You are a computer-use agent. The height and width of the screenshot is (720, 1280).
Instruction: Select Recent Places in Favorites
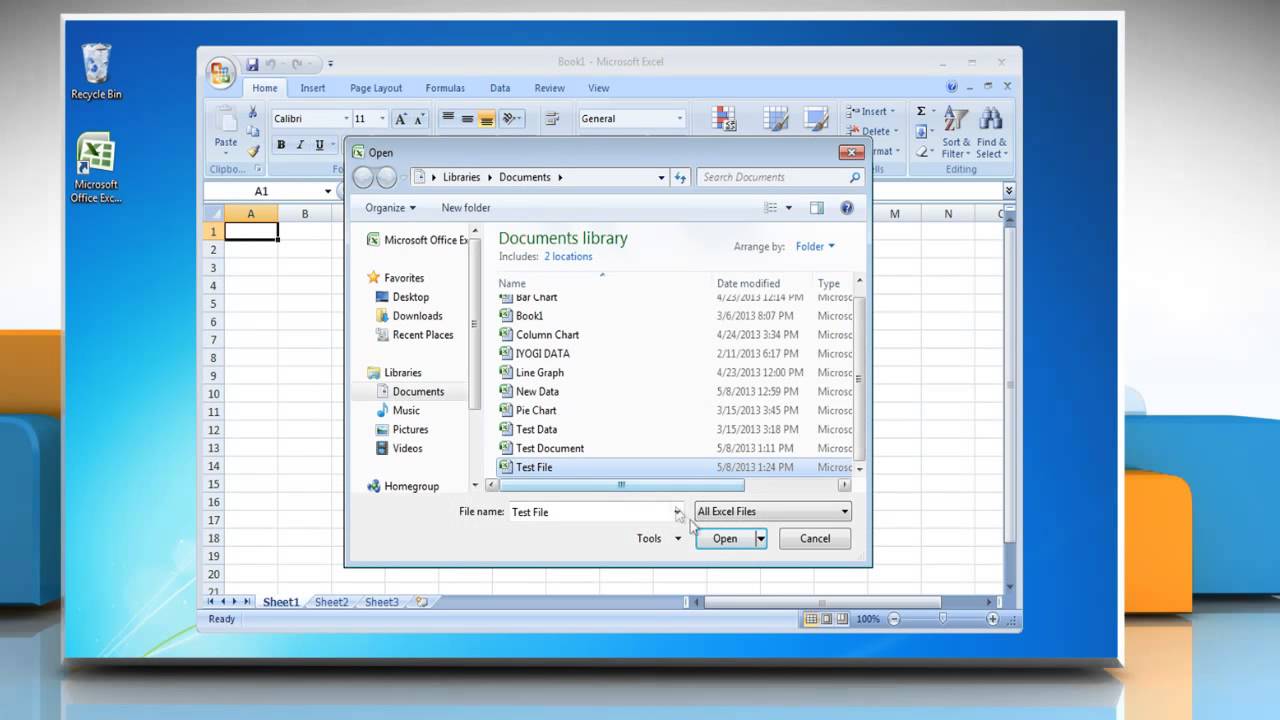pos(423,335)
